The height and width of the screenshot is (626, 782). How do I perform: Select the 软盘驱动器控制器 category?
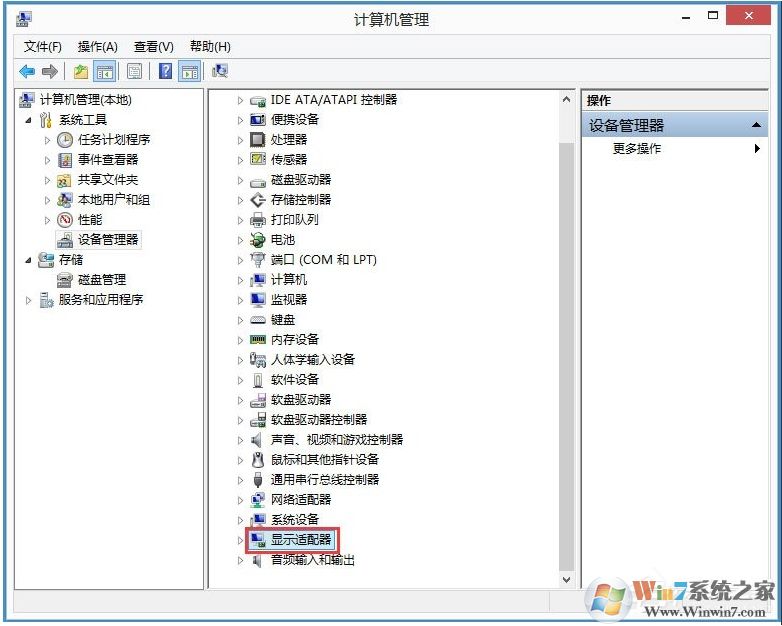[x=319, y=420]
